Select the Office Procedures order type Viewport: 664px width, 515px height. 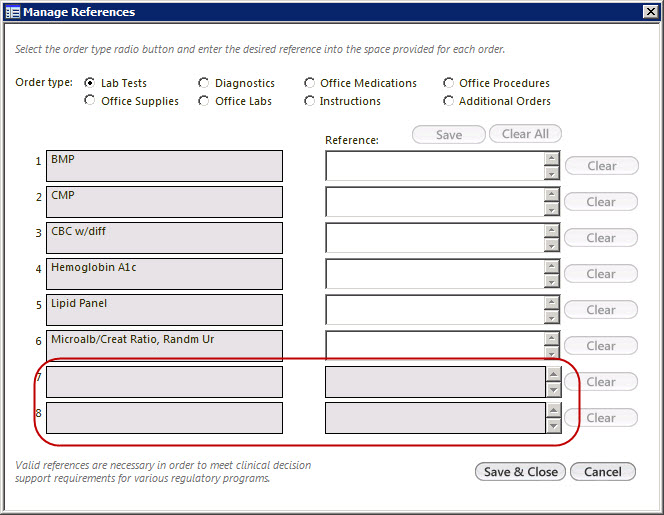pyautogui.click(x=448, y=83)
